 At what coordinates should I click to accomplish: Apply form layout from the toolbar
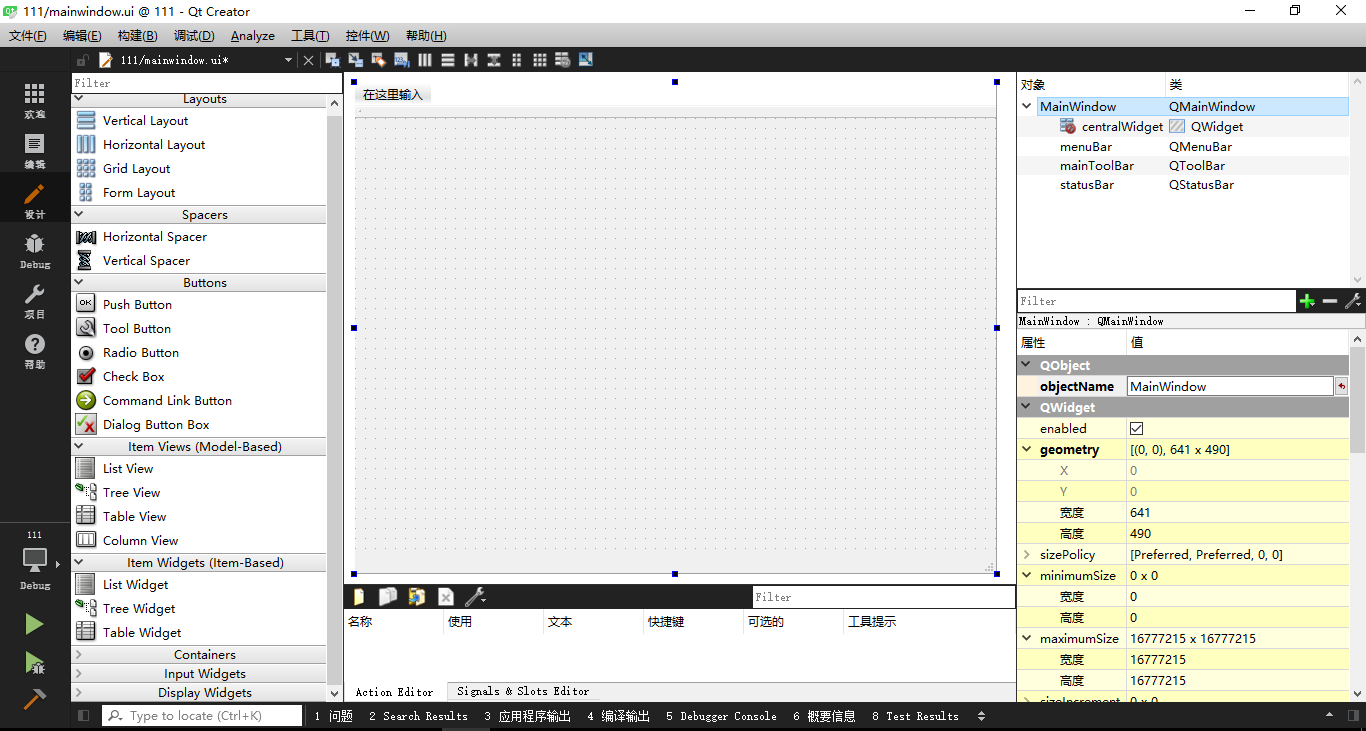(x=517, y=60)
